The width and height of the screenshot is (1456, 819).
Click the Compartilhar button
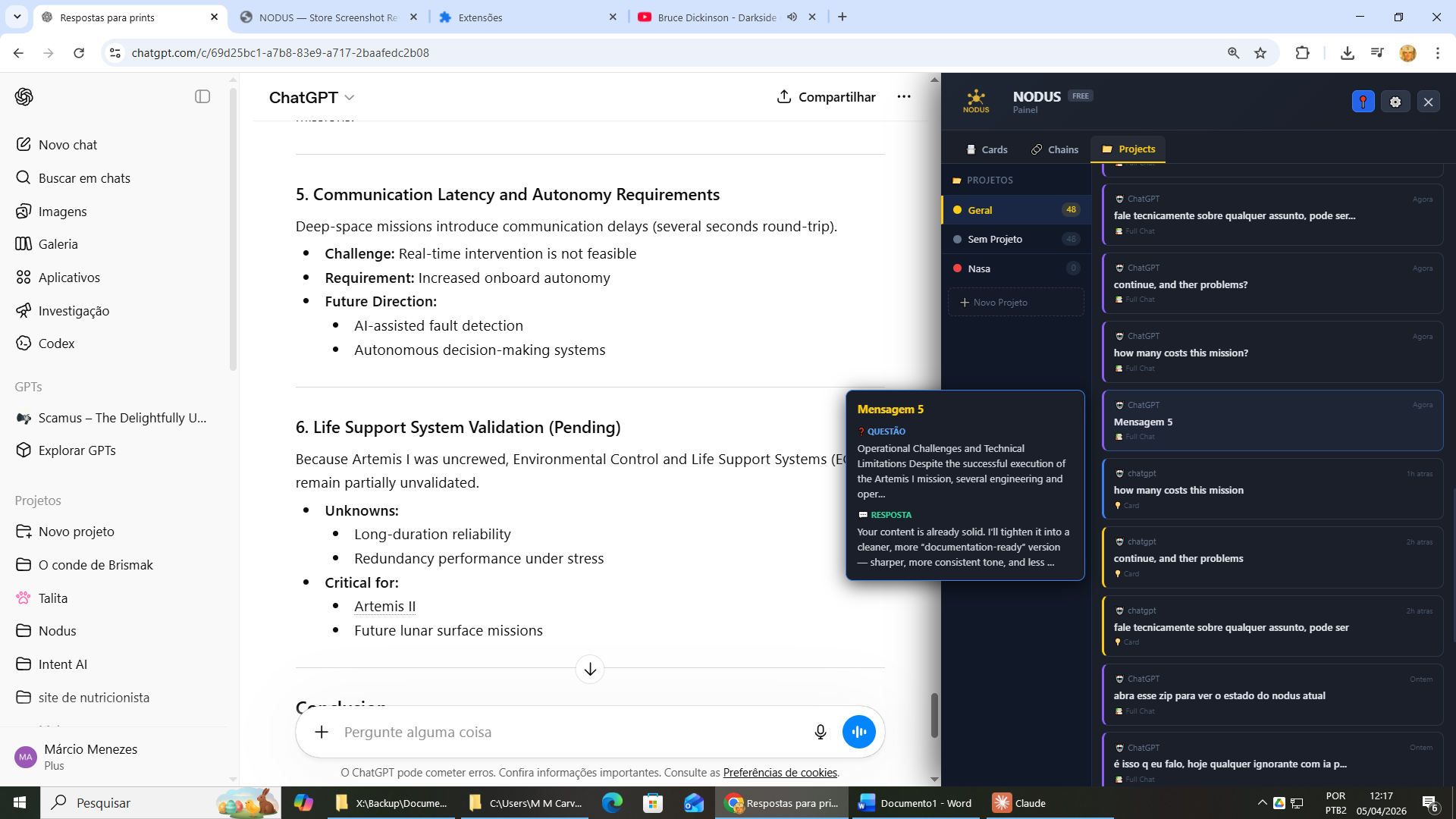[826, 97]
